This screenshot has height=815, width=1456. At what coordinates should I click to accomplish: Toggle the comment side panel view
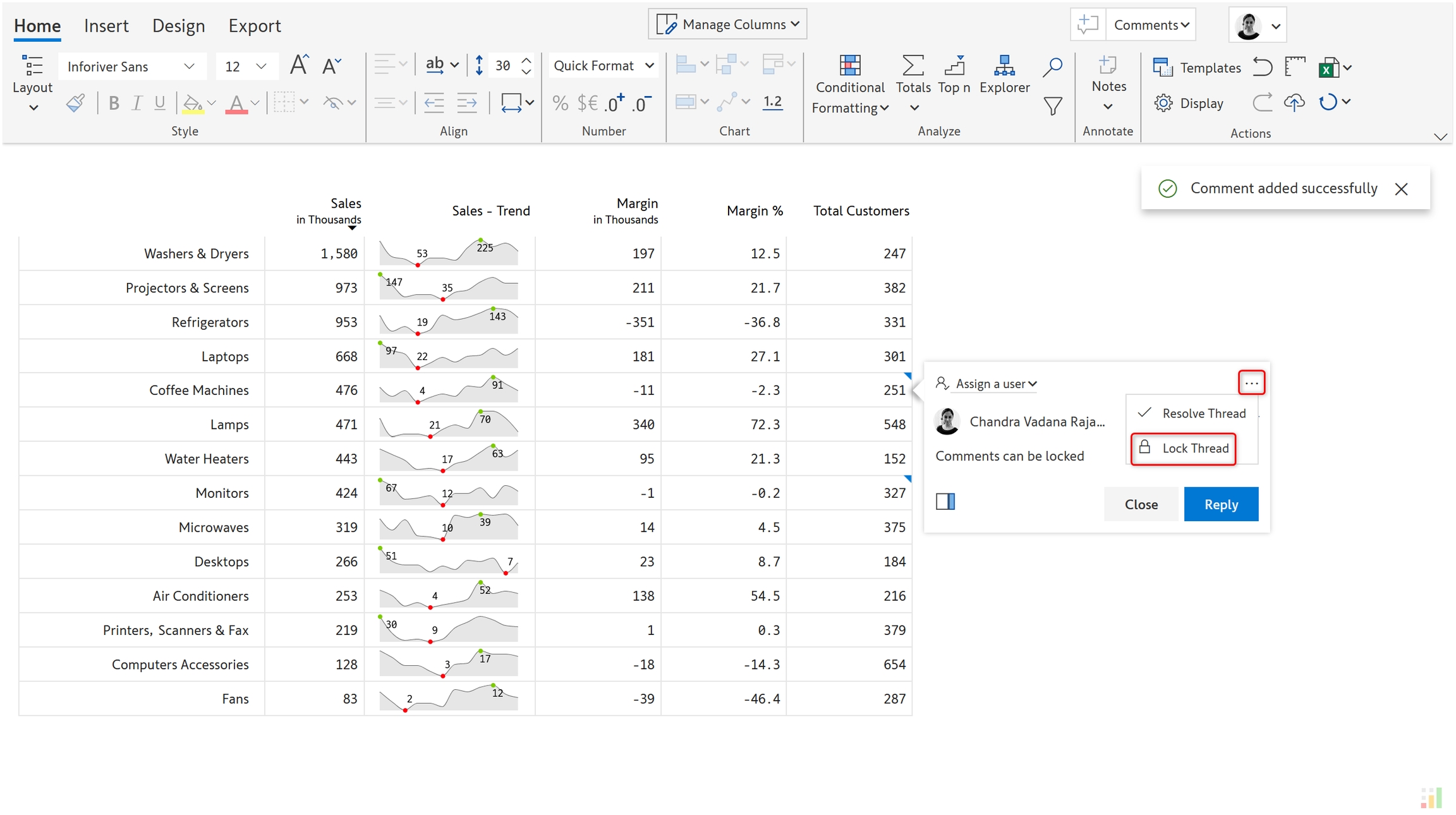[945, 502]
